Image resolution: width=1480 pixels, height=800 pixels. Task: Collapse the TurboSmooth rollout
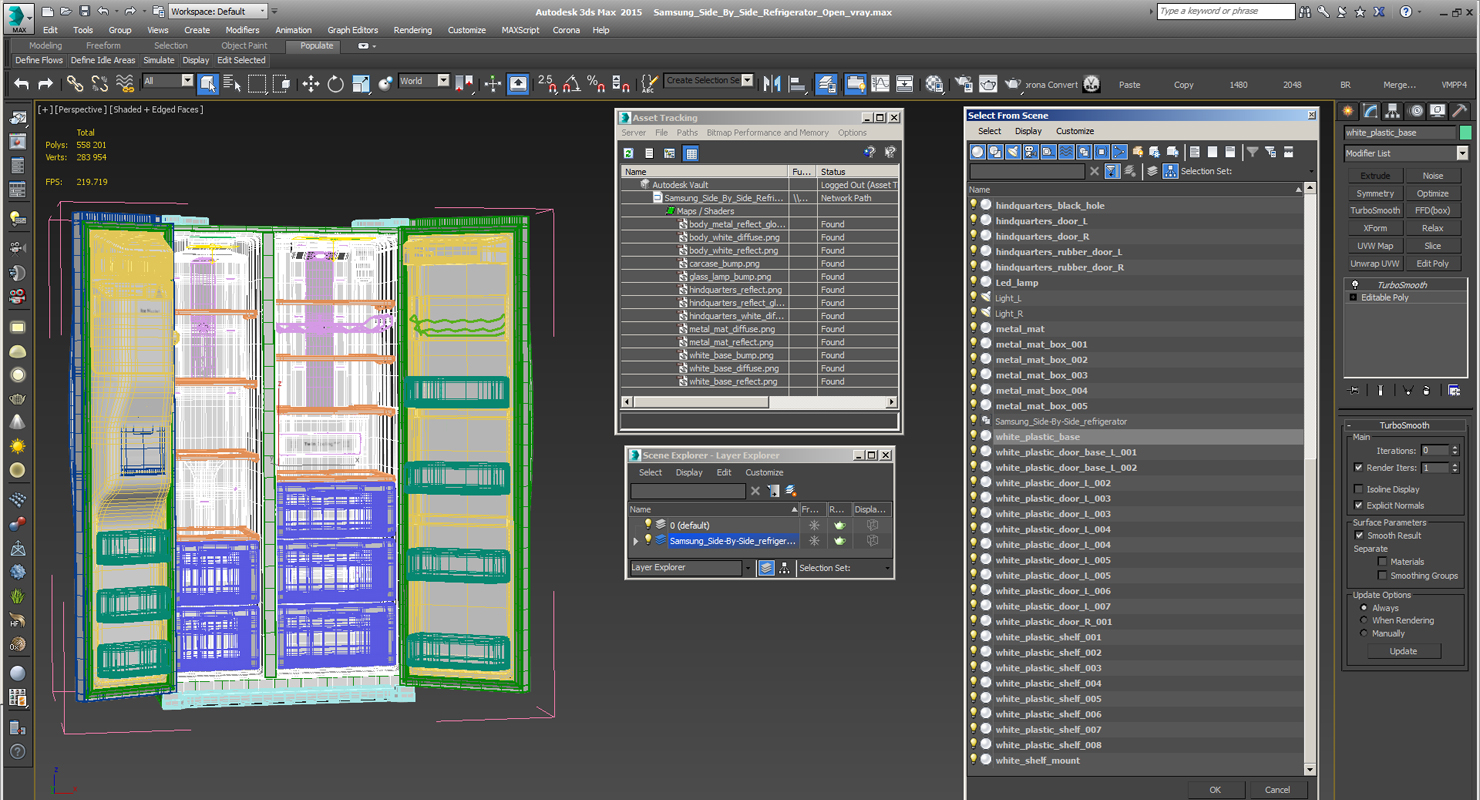coord(1349,425)
